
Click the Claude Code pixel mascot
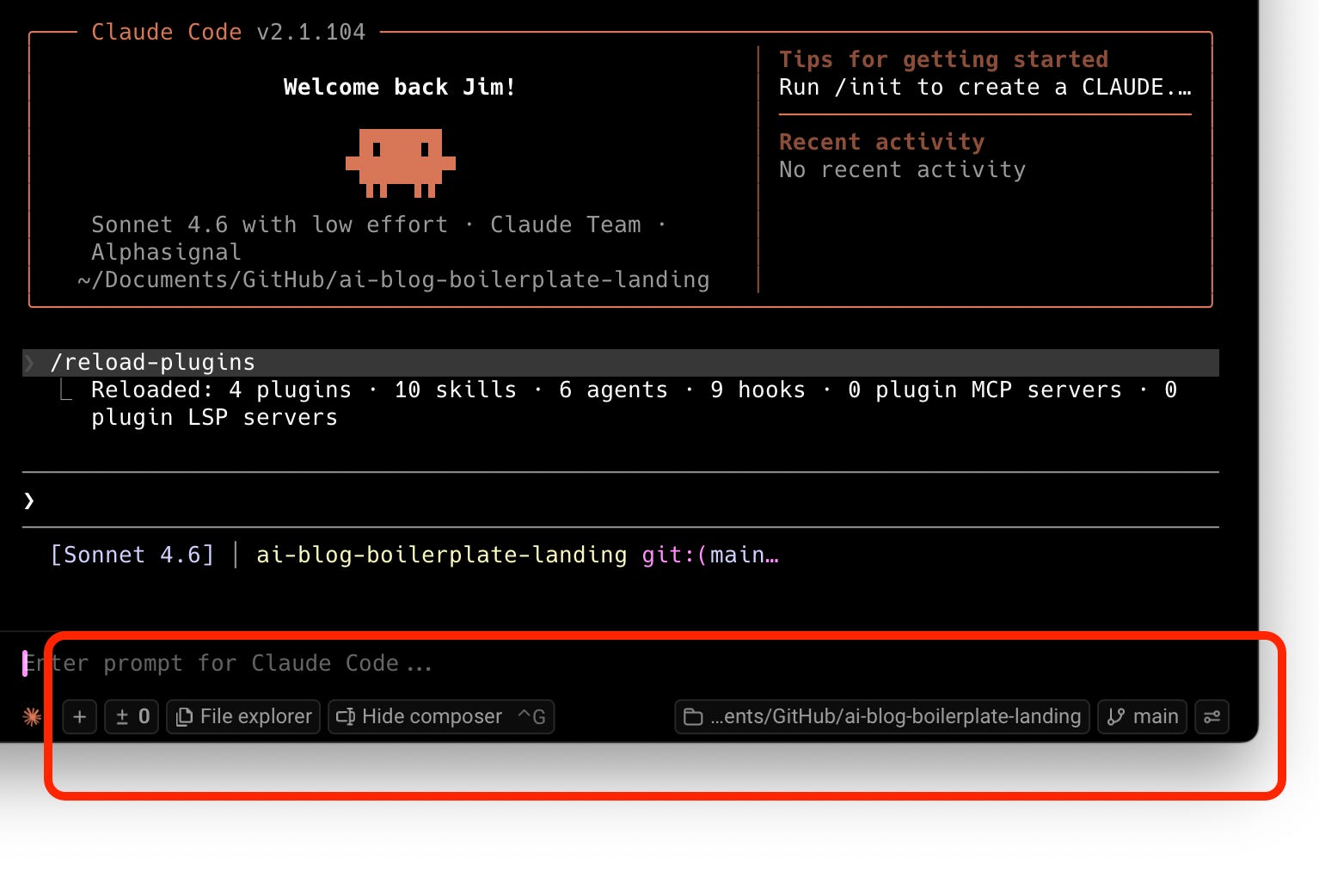pyautogui.click(x=401, y=163)
